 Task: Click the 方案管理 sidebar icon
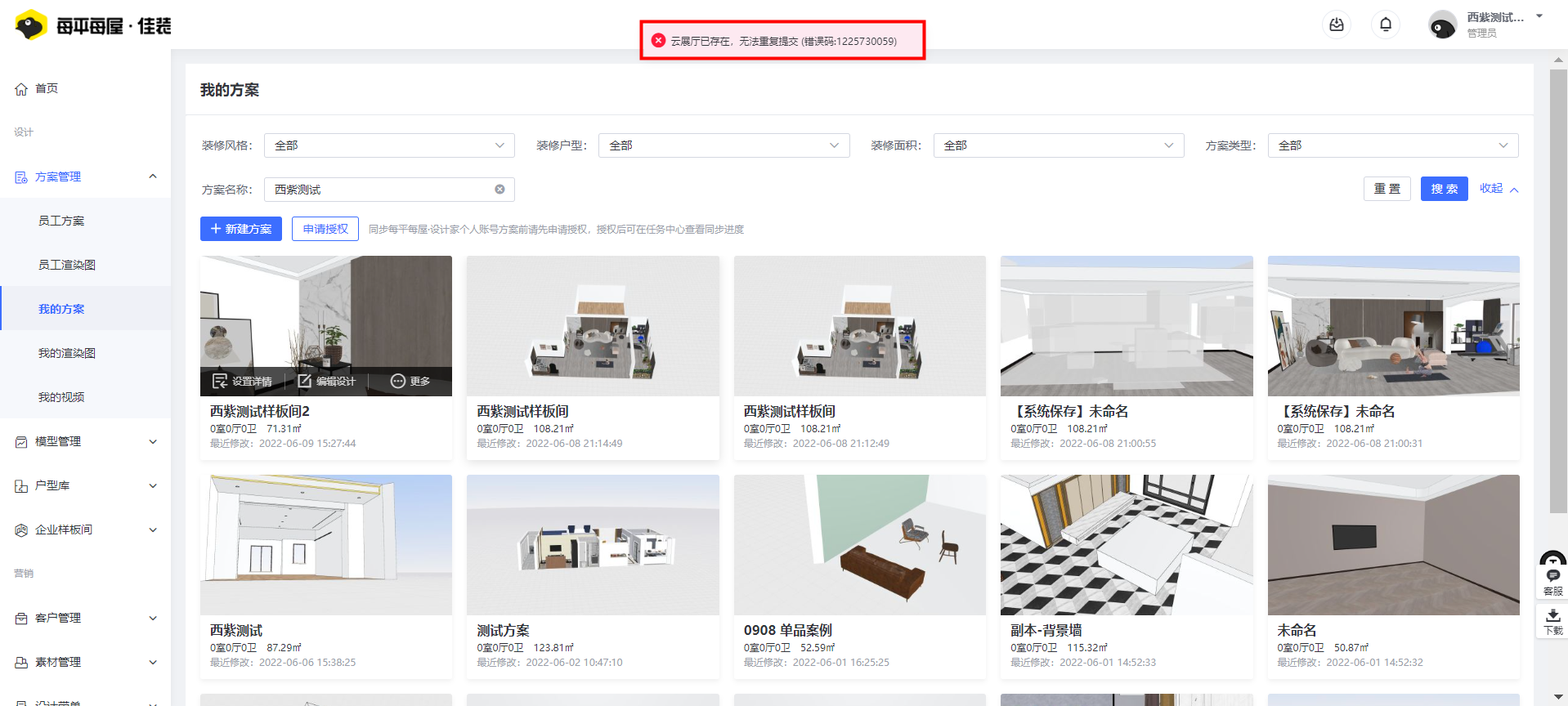click(21, 177)
